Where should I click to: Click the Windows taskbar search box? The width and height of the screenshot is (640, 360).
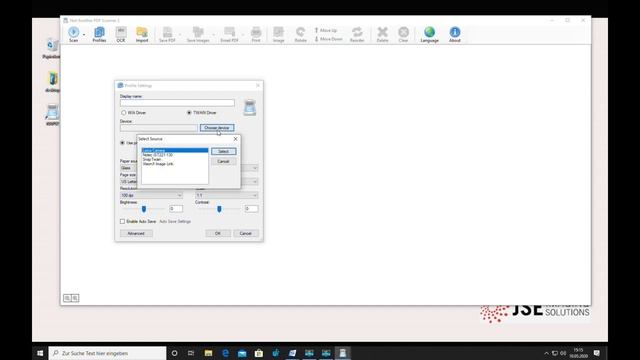click(107, 353)
